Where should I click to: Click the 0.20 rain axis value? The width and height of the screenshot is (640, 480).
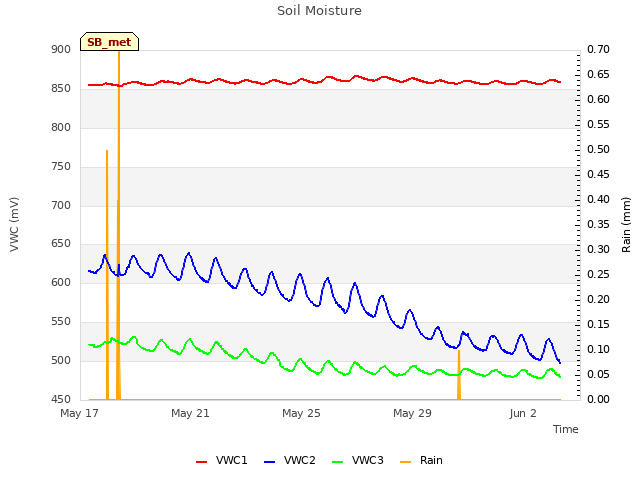pos(598,299)
